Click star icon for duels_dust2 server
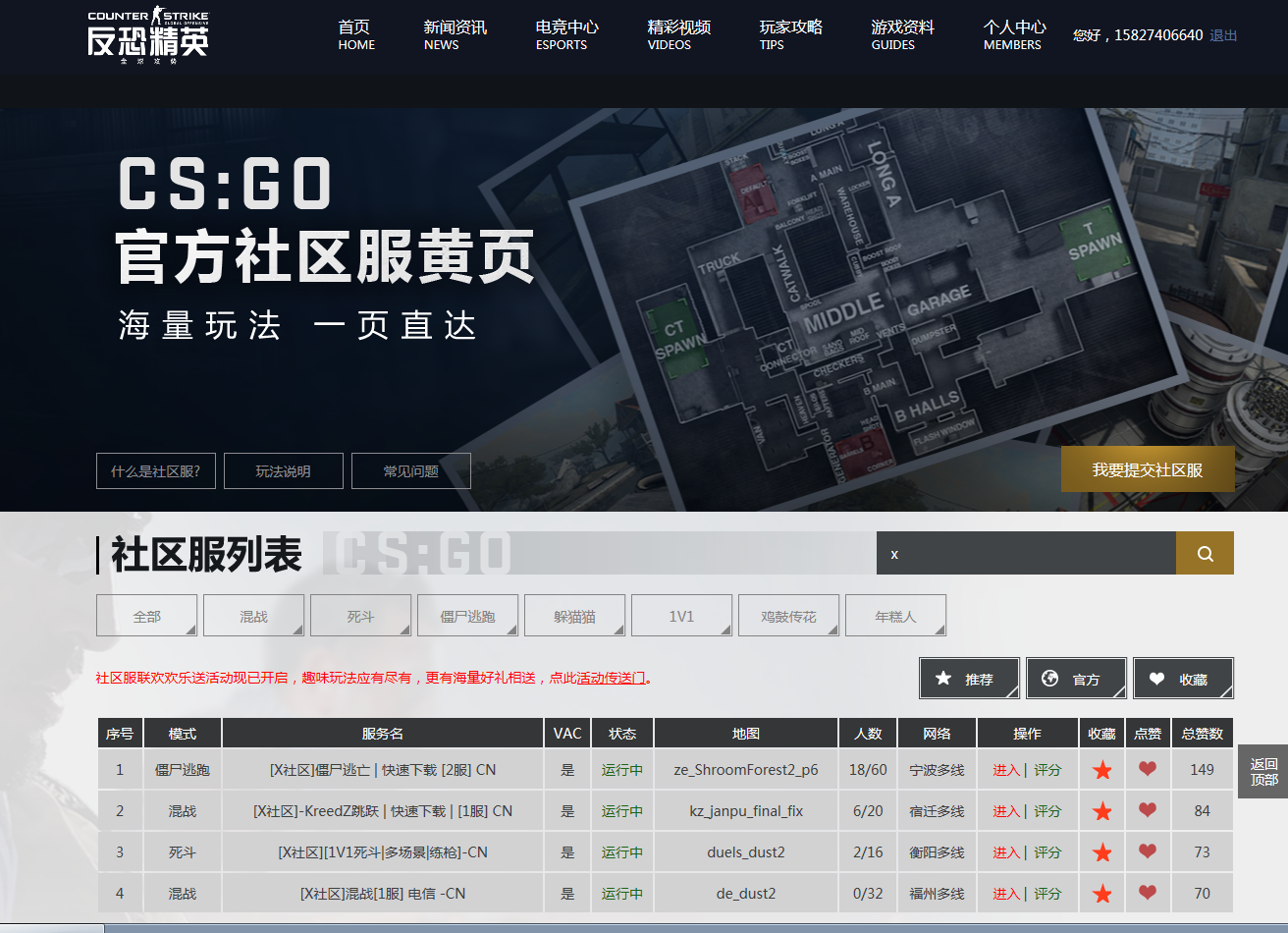The width and height of the screenshot is (1288, 933). tap(1101, 852)
